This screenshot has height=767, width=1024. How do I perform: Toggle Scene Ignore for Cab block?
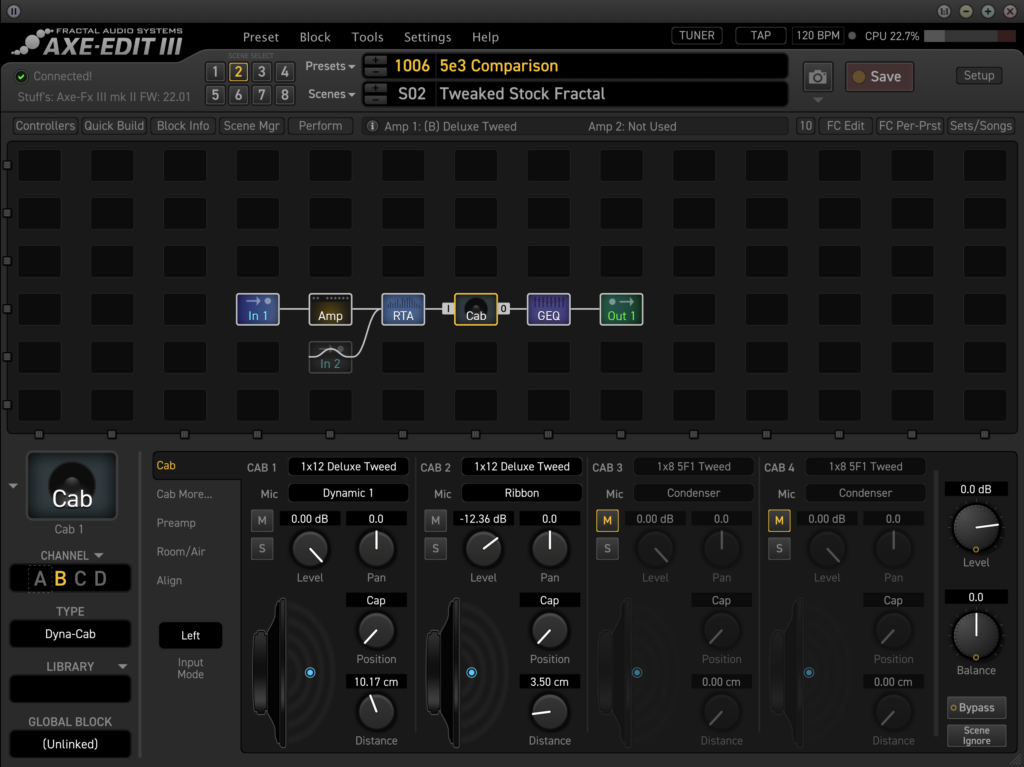976,736
